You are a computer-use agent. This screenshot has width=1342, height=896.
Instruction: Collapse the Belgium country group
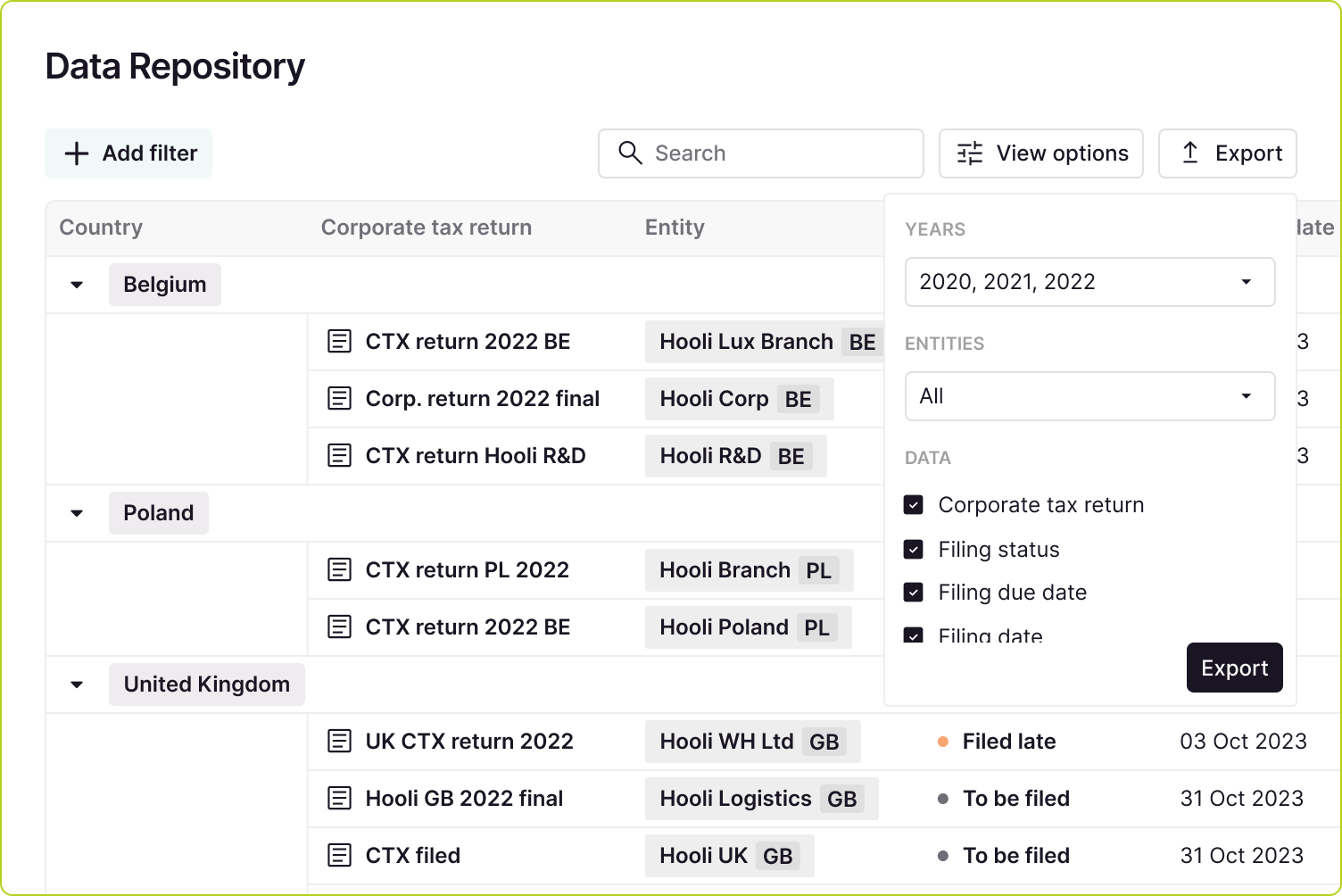tap(76, 284)
